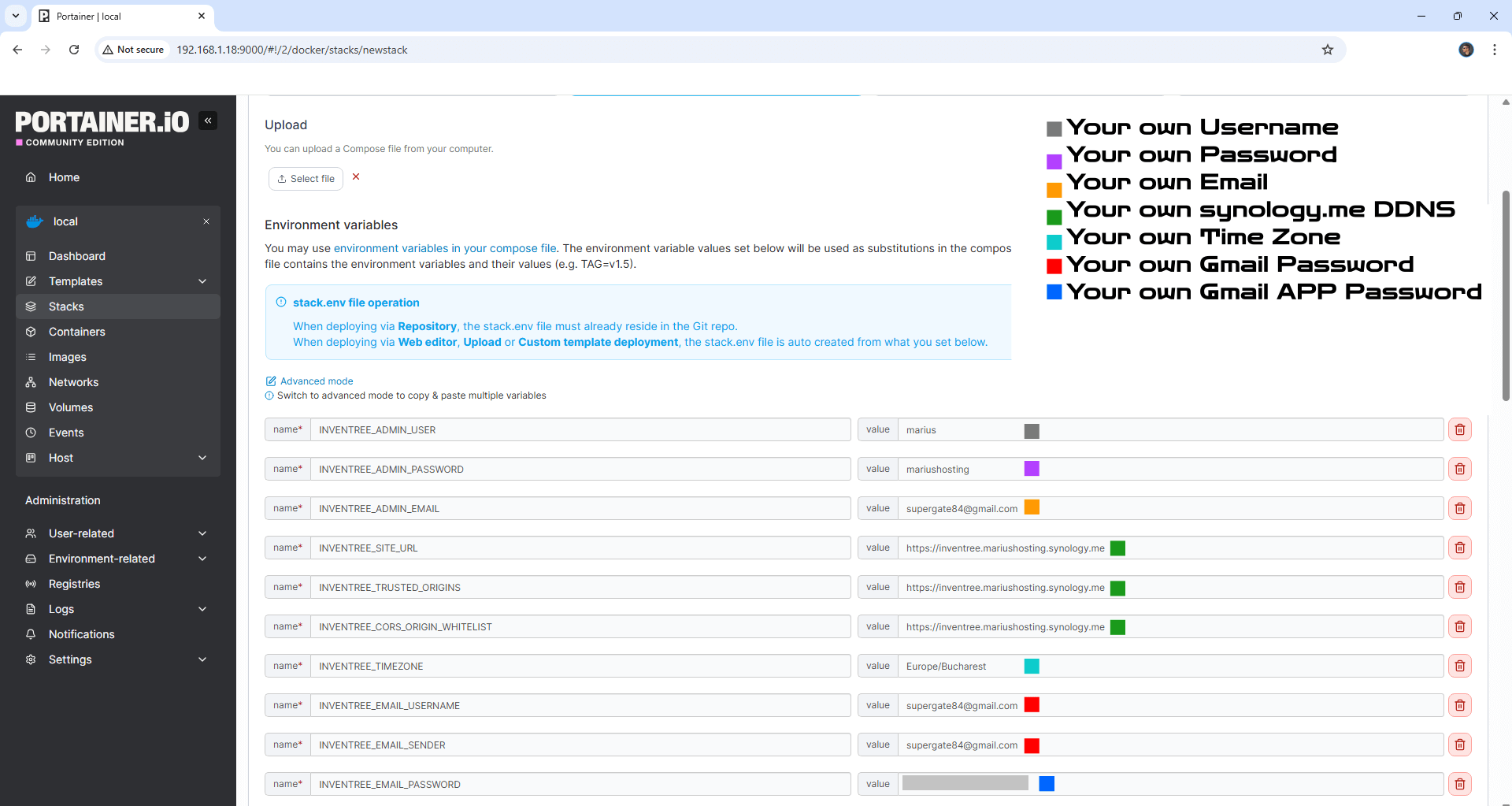Click the trash icon for INVENTREE_EMAIL_PASSWORD
Viewport: 1512px width, 806px height.
click(x=1459, y=784)
